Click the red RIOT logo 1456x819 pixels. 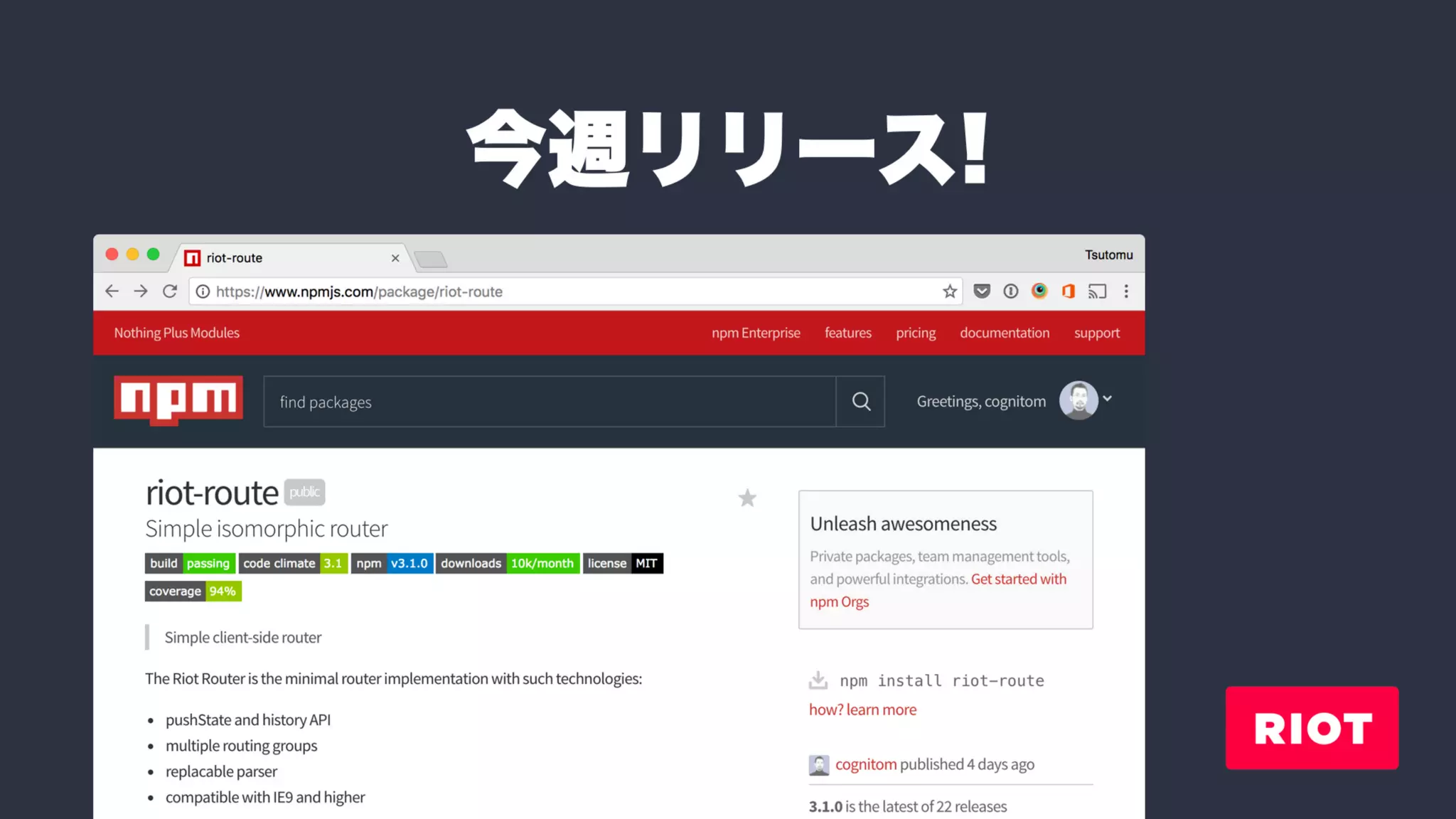coord(1312,727)
